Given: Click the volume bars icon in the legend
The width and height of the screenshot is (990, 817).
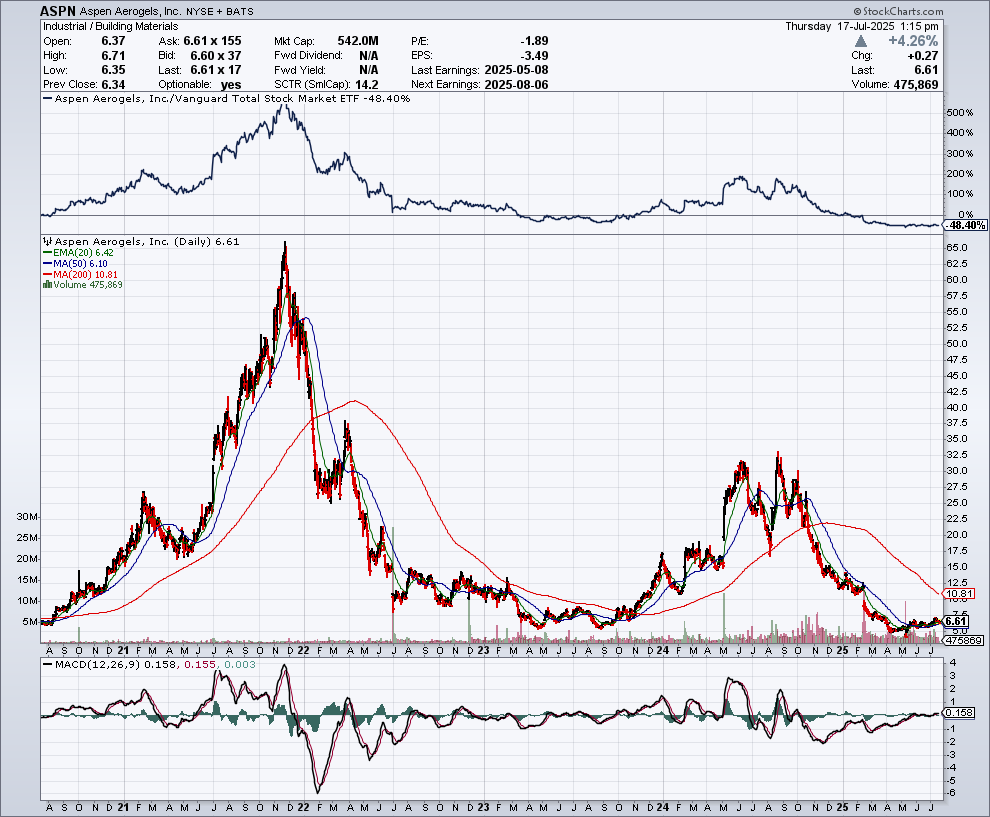Looking at the screenshot, I should point(47,285).
